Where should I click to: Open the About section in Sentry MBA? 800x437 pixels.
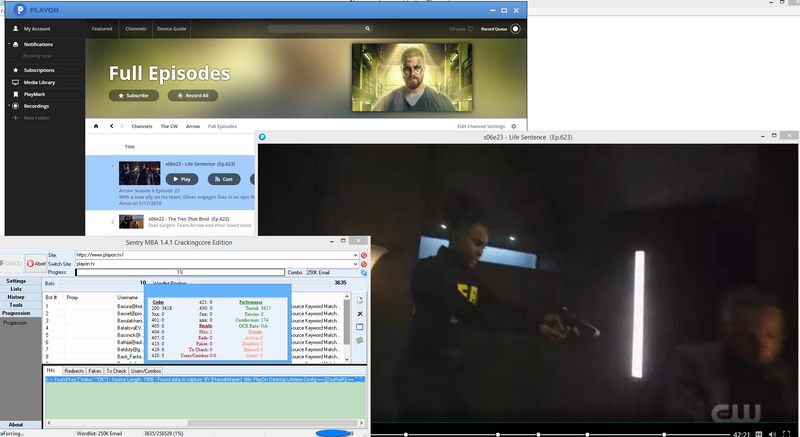(x=16, y=424)
